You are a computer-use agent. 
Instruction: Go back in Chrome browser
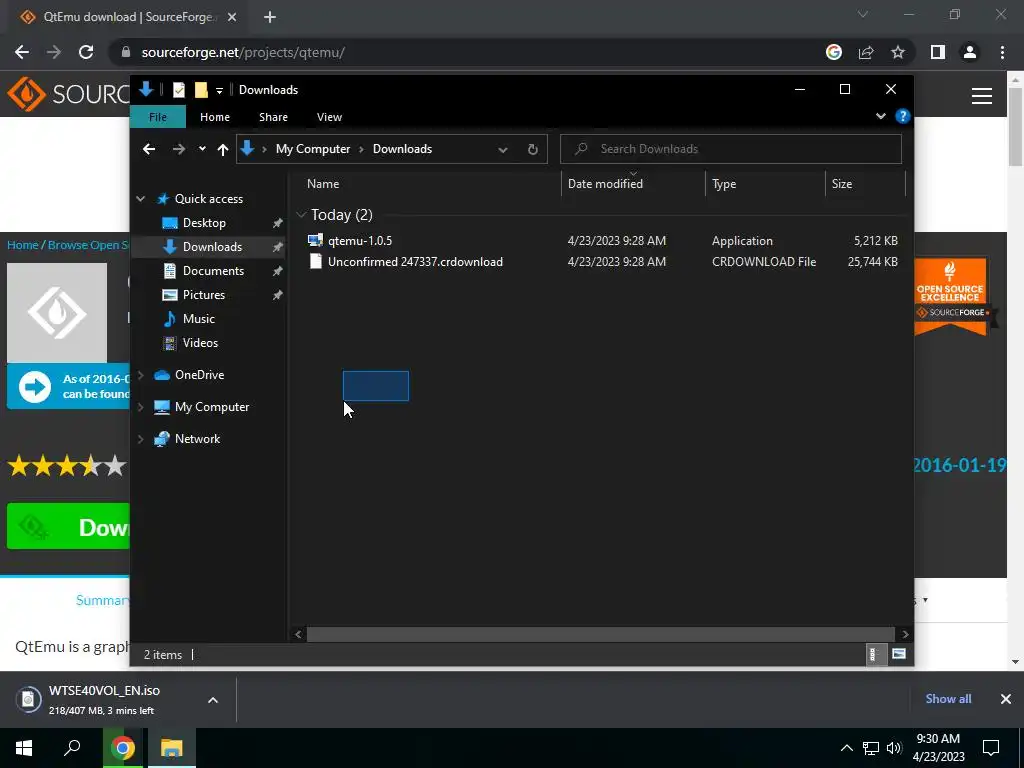22,52
